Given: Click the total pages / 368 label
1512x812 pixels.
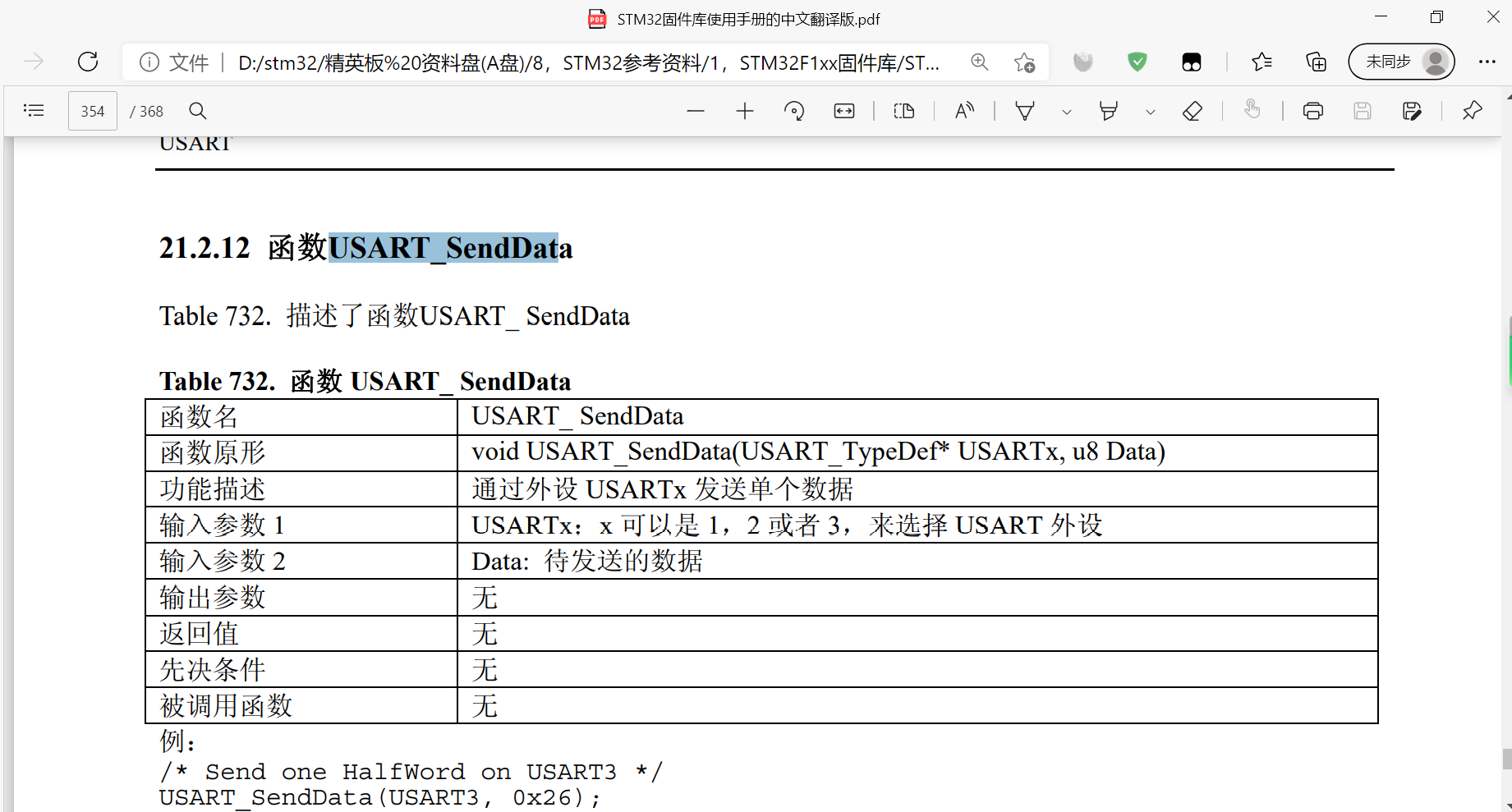Looking at the screenshot, I should [146, 111].
